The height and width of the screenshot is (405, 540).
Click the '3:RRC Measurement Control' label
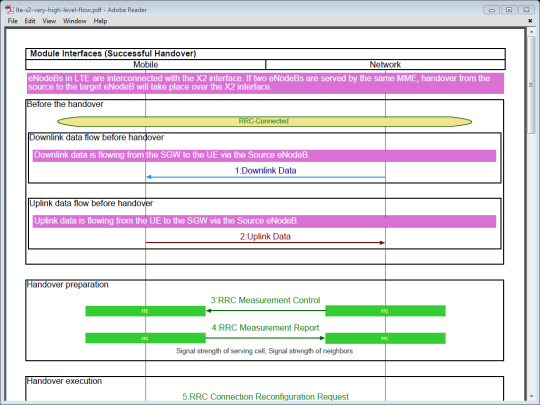[266, 300]
